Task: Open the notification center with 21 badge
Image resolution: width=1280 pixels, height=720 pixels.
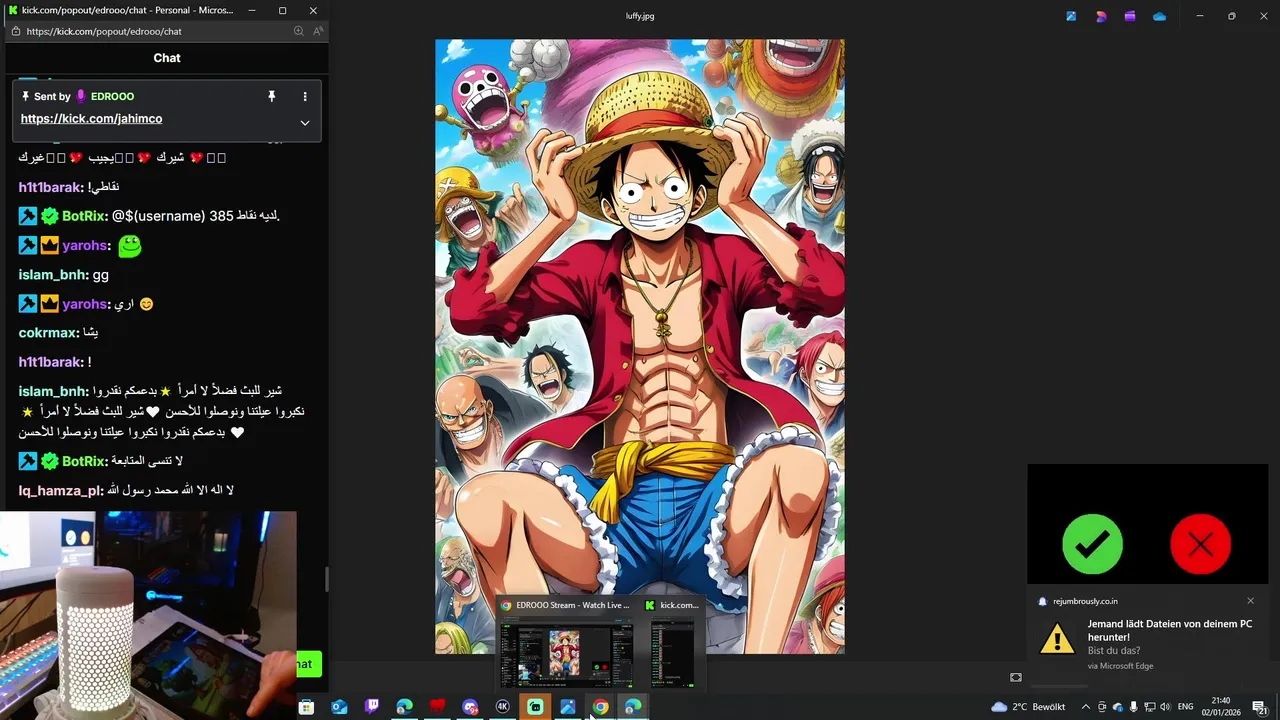Action: click(1260, 707)
